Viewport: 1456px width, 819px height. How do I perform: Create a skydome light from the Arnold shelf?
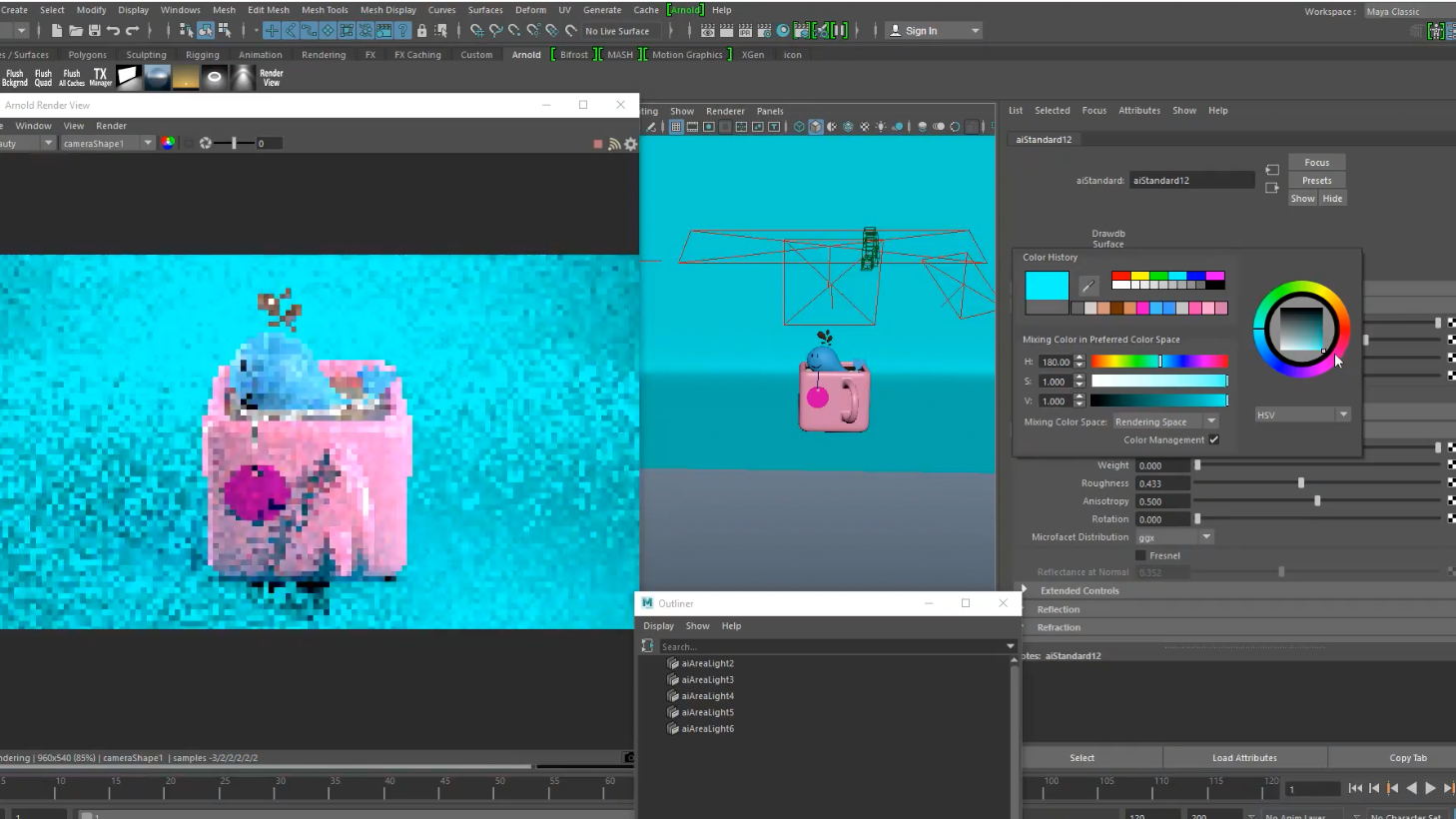(x=157, y=77)
